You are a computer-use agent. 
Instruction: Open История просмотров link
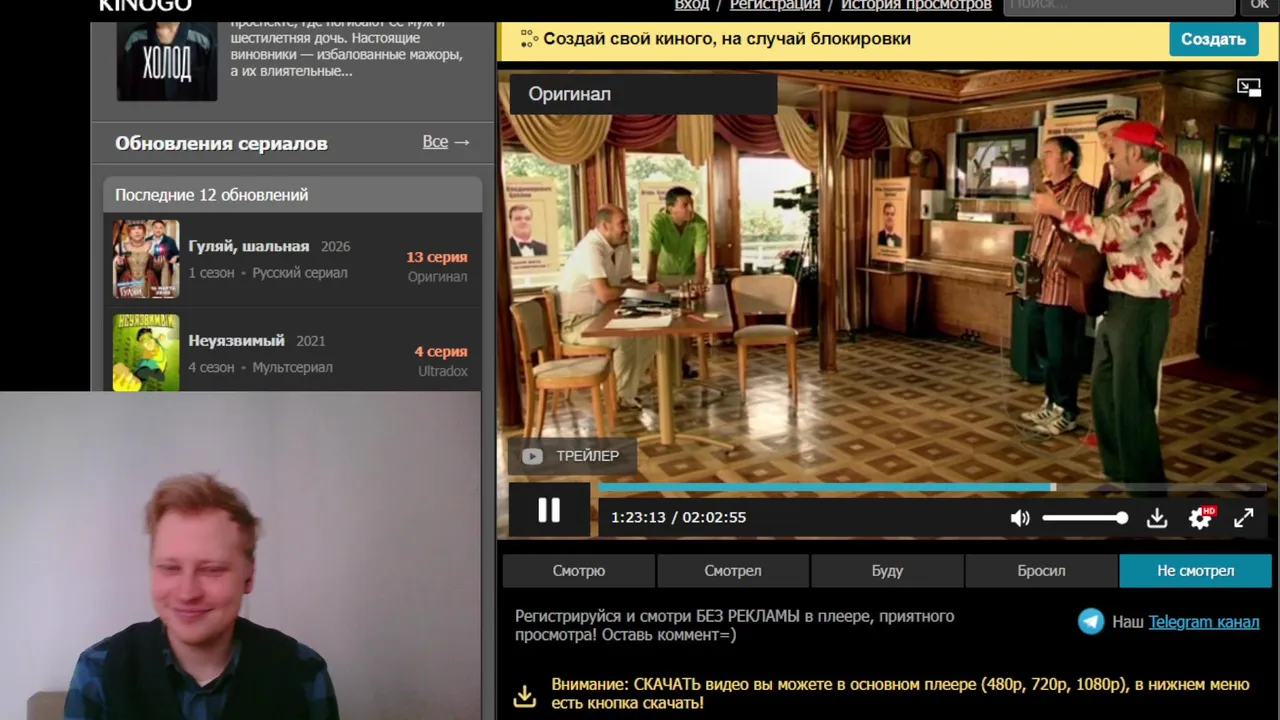916,5
